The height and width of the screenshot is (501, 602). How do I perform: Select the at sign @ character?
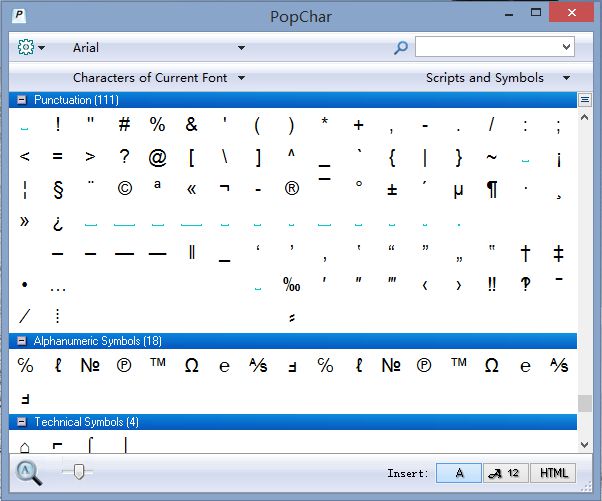click(157, 157)
